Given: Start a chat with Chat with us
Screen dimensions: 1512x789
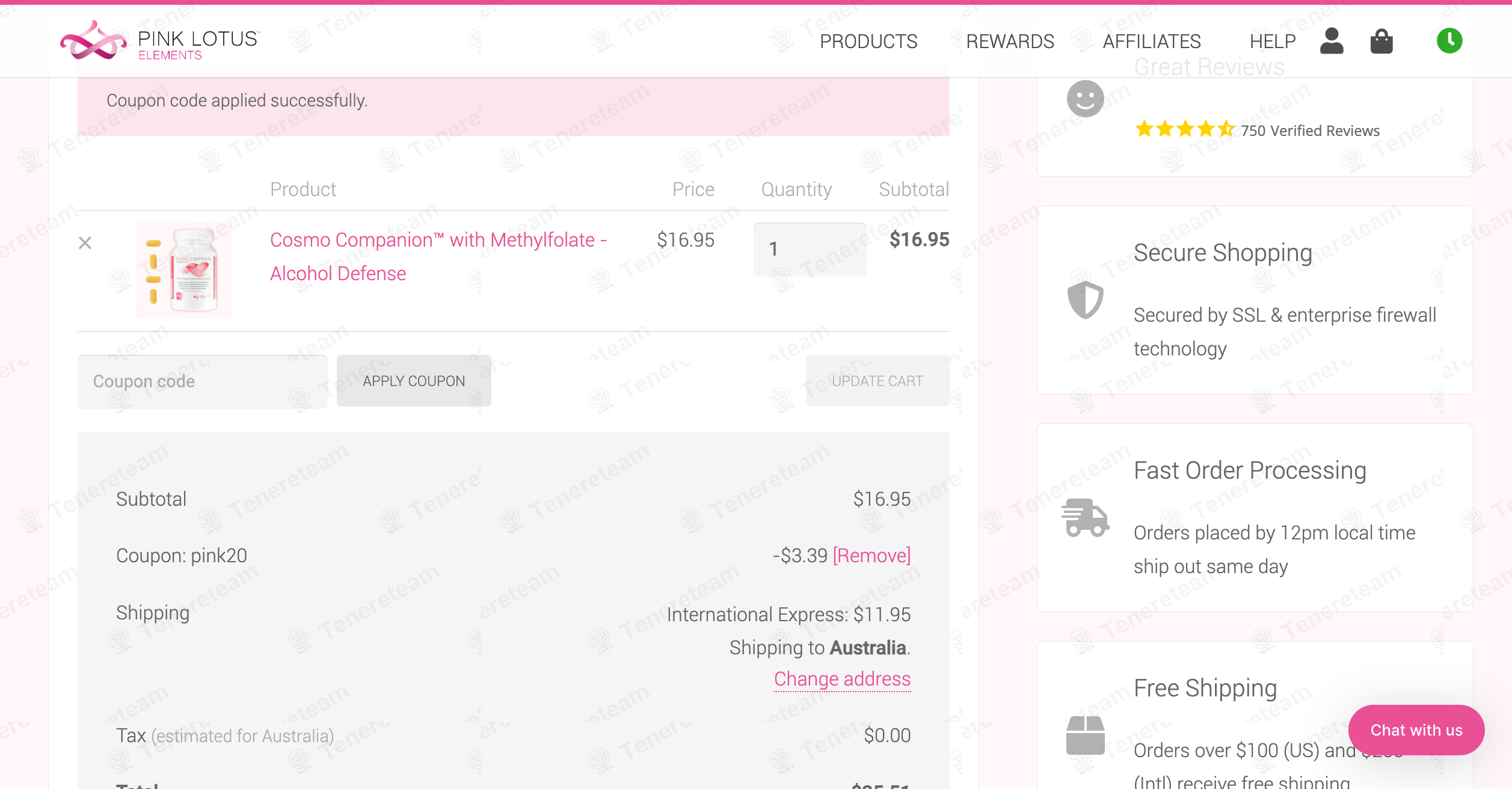Looking at the screenshot, I should pyautogui.click(x=1416, y=730).
